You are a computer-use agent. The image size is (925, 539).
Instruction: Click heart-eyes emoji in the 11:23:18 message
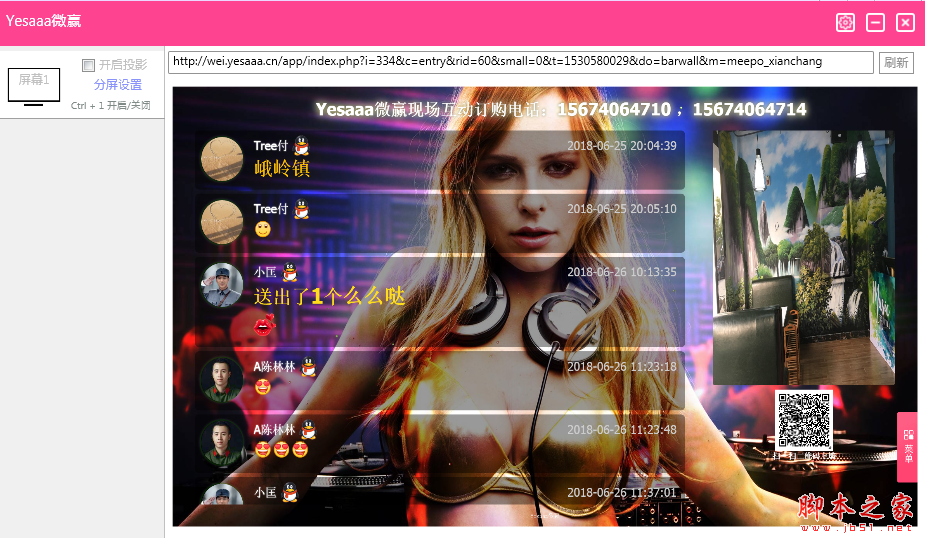(x=263, y=387)
